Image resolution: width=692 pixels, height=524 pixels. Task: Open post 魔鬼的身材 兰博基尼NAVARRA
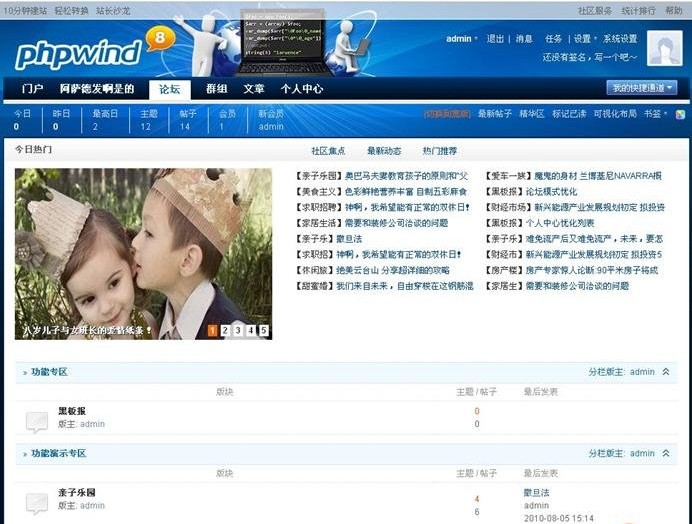click(x=598, y=176)
